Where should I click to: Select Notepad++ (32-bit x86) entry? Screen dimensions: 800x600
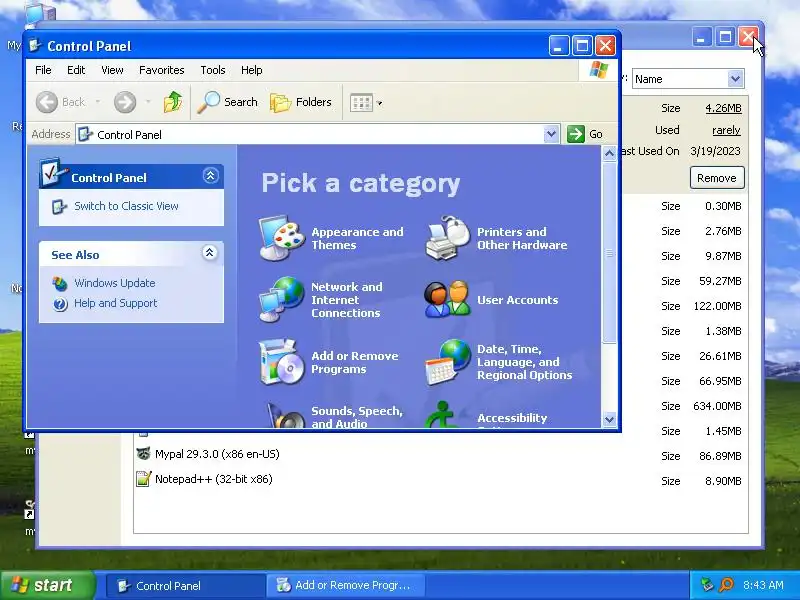pyautogui.click(x=214, y=479)
